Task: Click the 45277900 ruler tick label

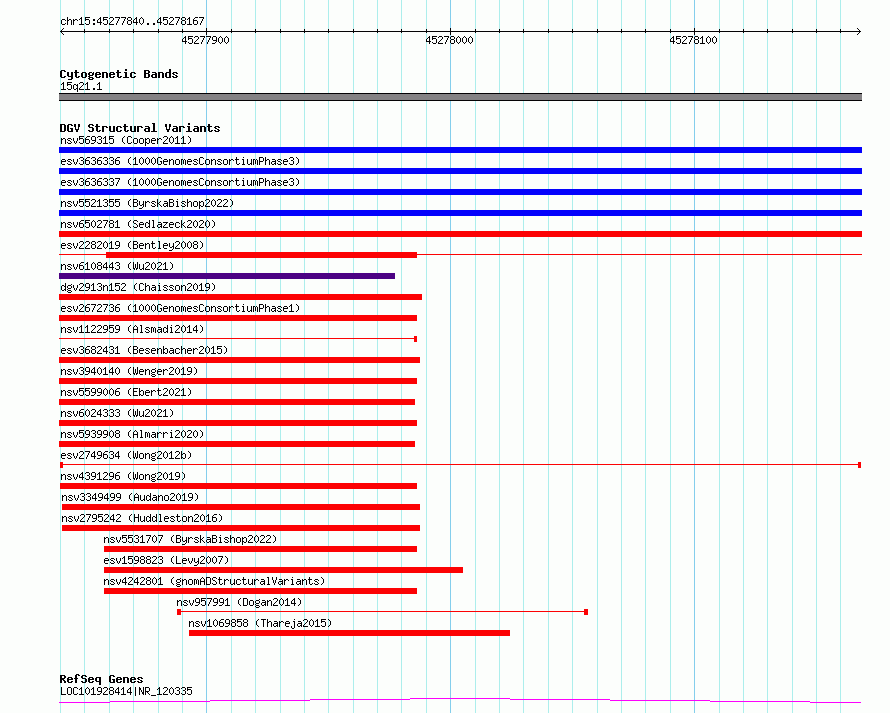Action: click(x=205, y=40)
